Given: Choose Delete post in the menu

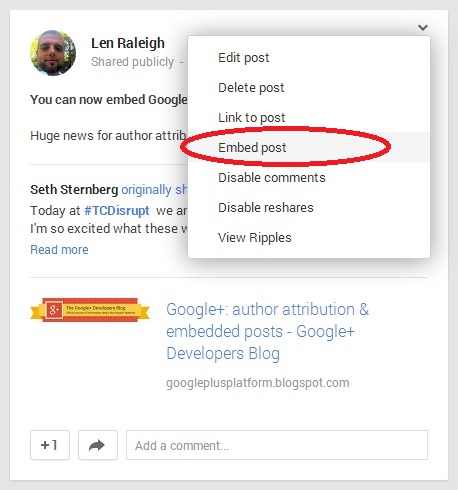Looking at the screenshot, I should (309, 88).
